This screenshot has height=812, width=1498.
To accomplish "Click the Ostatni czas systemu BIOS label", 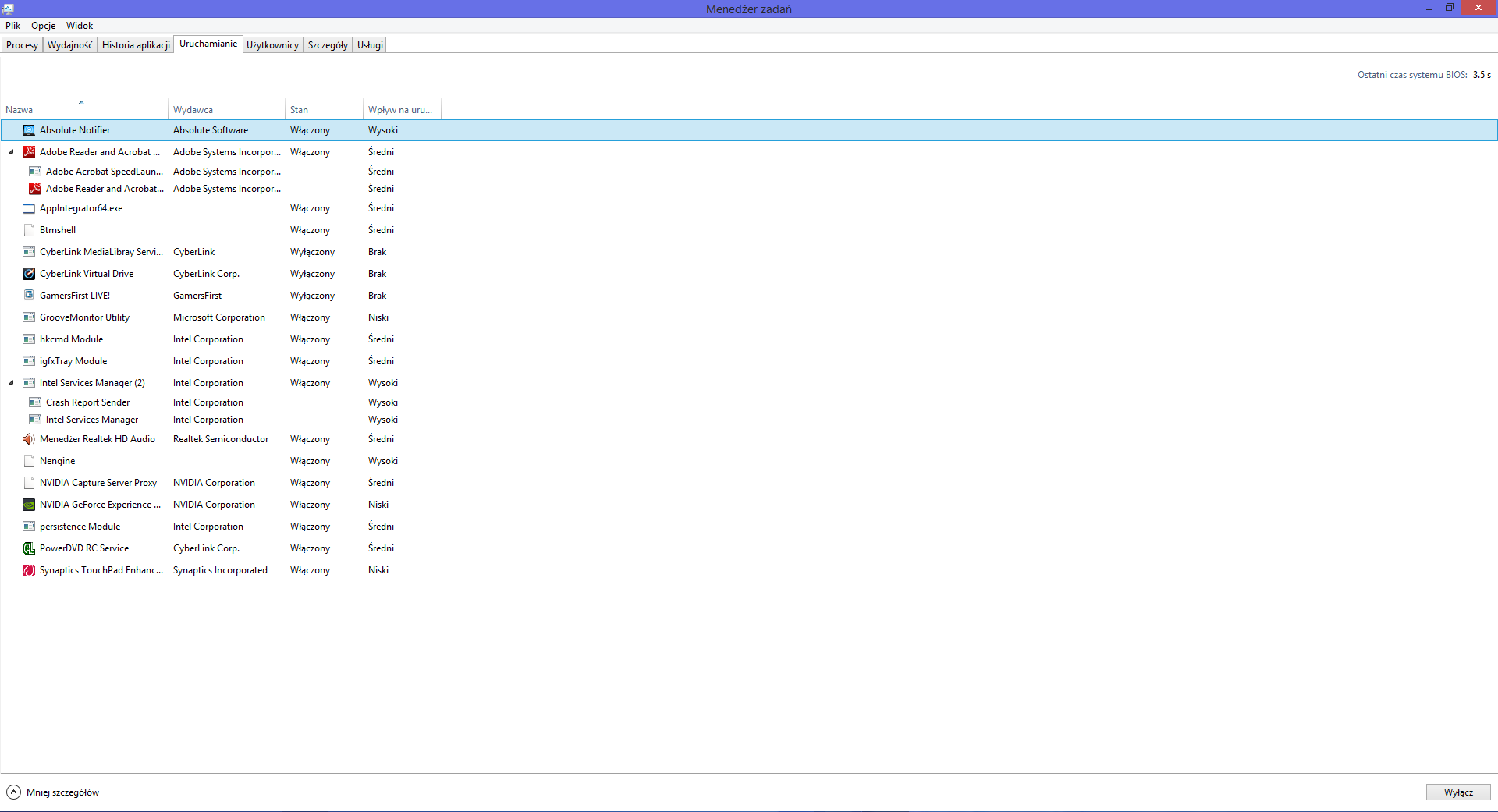I will pos(1412,75).
